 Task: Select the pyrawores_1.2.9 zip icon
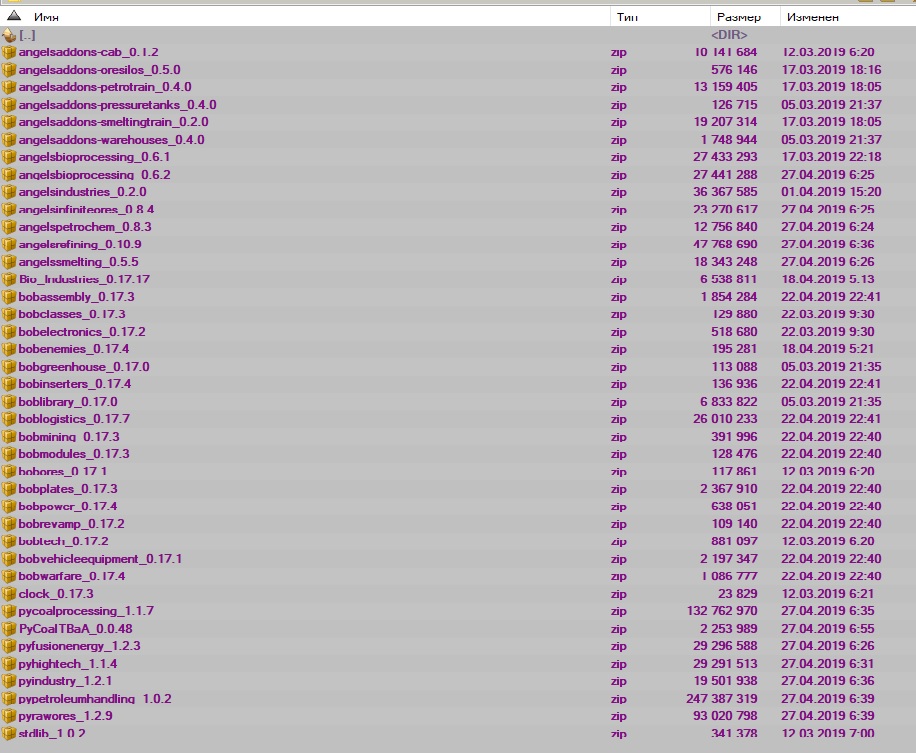click(x=9, y=716)
